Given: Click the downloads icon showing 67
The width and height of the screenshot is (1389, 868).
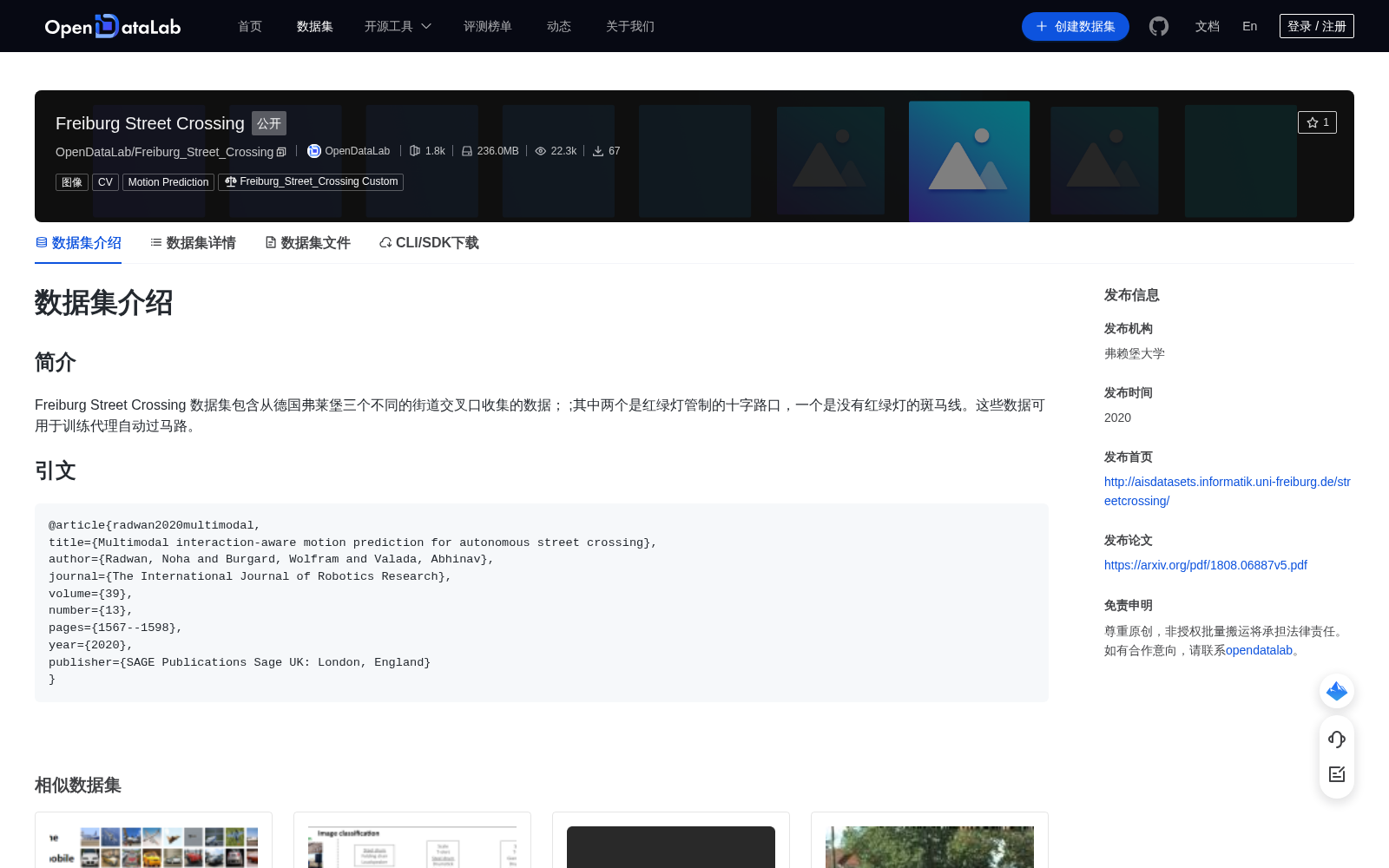Looking at the screenshot, I should click(x=598, y=151).
